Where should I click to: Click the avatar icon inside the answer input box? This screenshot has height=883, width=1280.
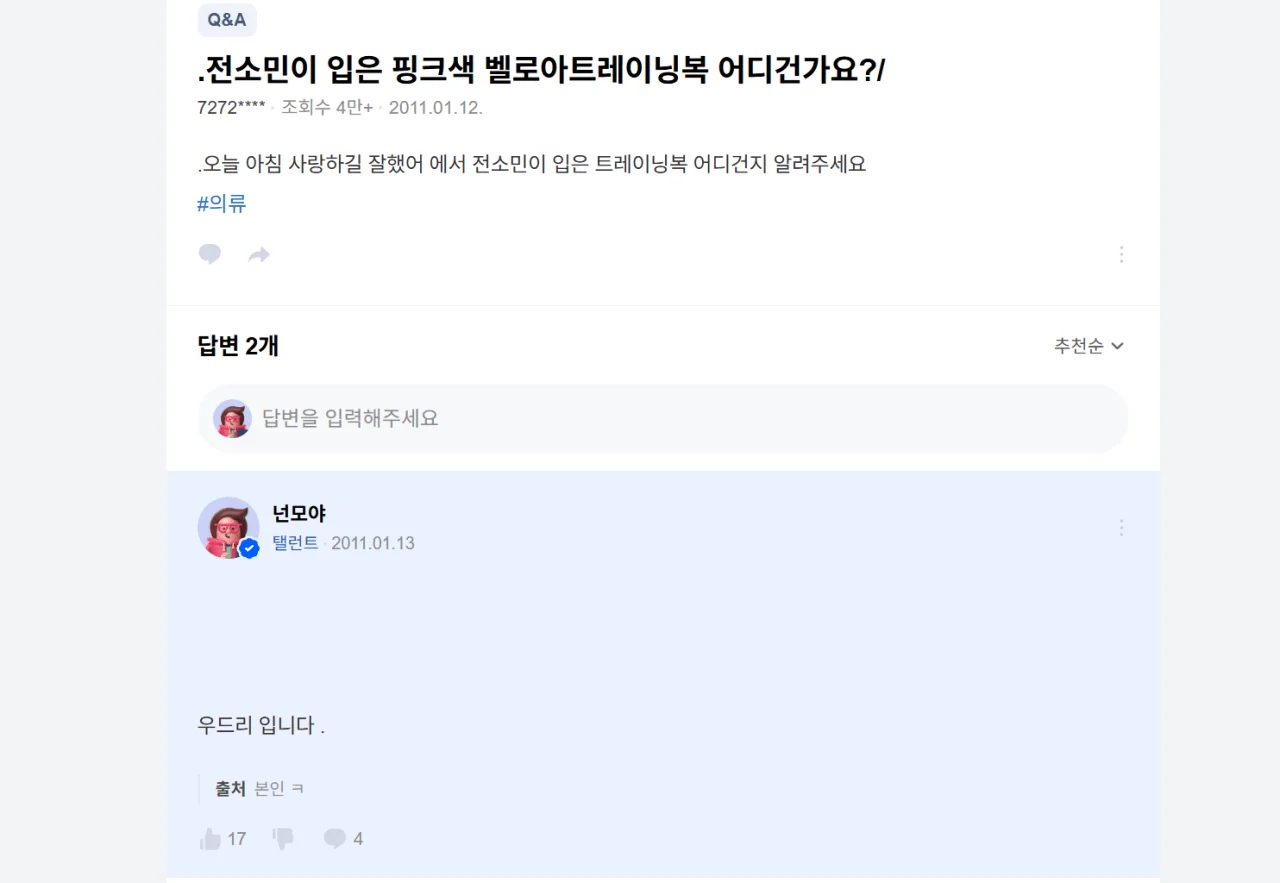click(x=233, y=418)
